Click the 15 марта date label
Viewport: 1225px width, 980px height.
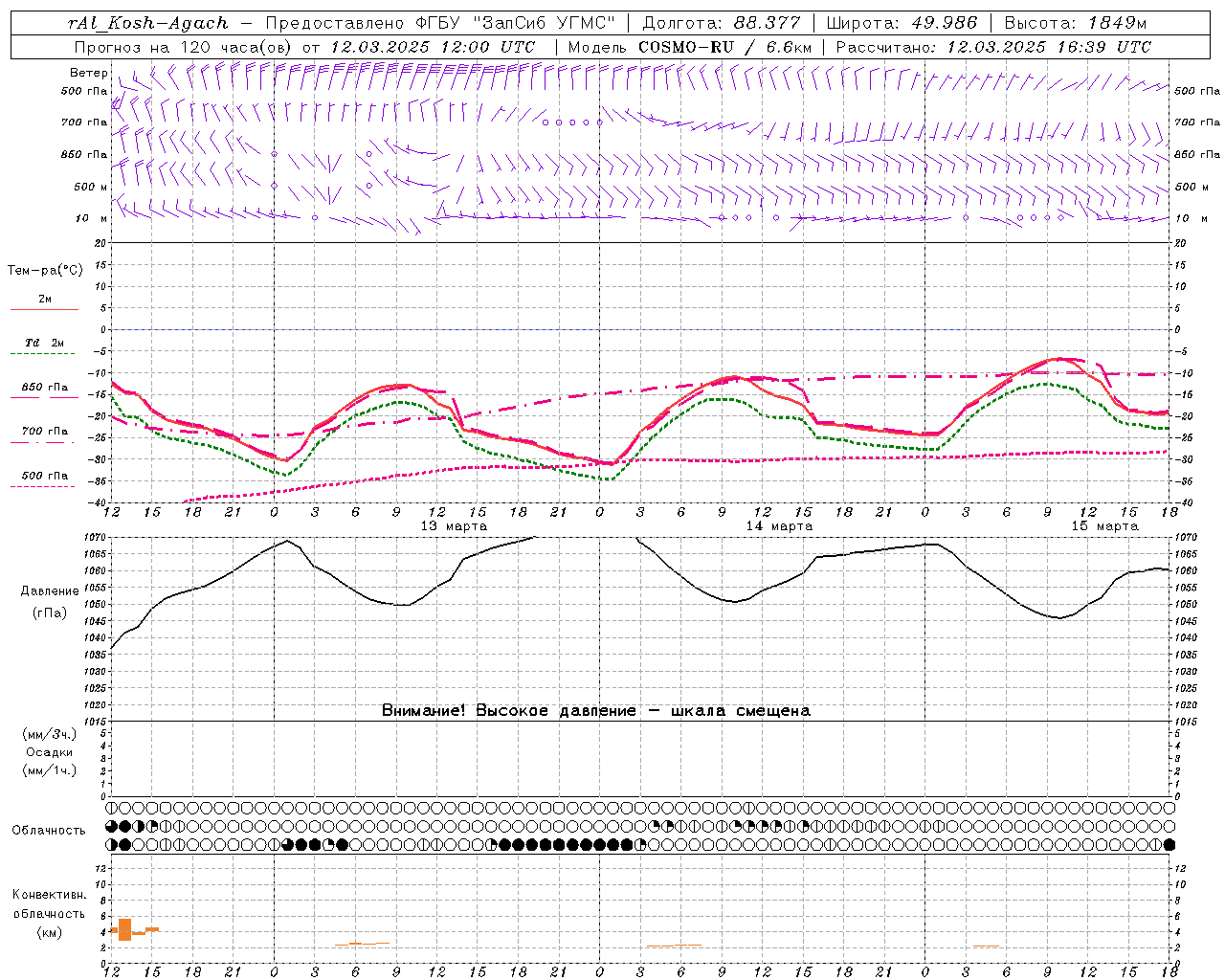[1104, 526]
